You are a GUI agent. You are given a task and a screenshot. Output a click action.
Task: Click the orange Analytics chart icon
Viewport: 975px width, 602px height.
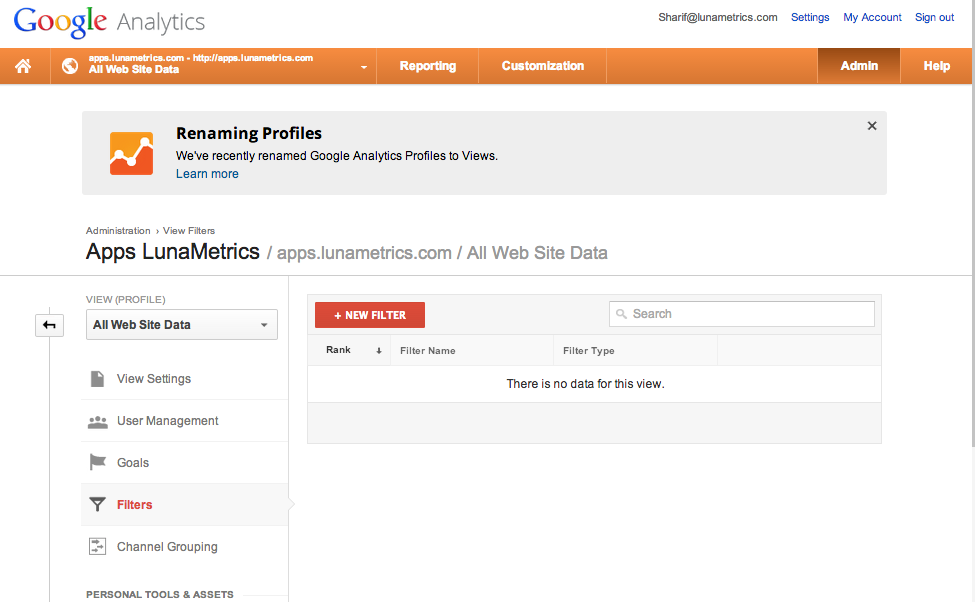131,154
